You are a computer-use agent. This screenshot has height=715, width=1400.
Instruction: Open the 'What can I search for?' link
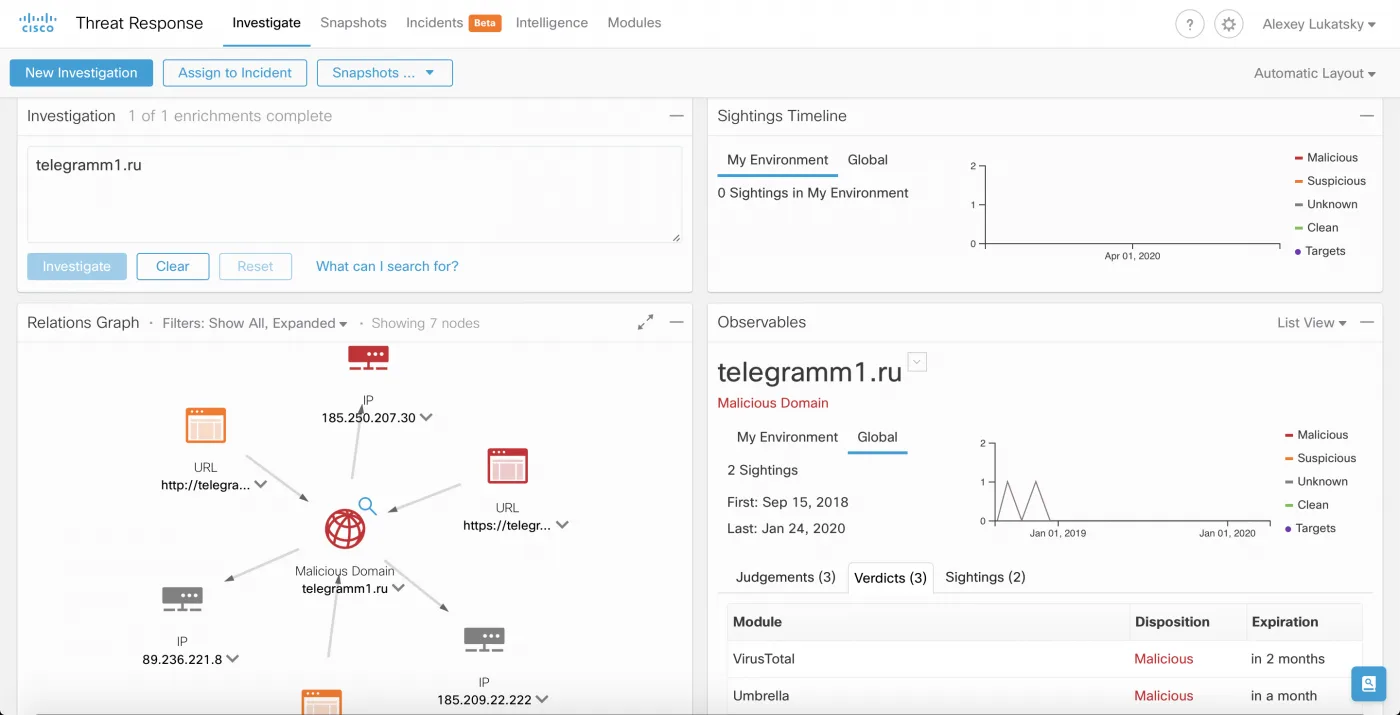pos(387,266)
